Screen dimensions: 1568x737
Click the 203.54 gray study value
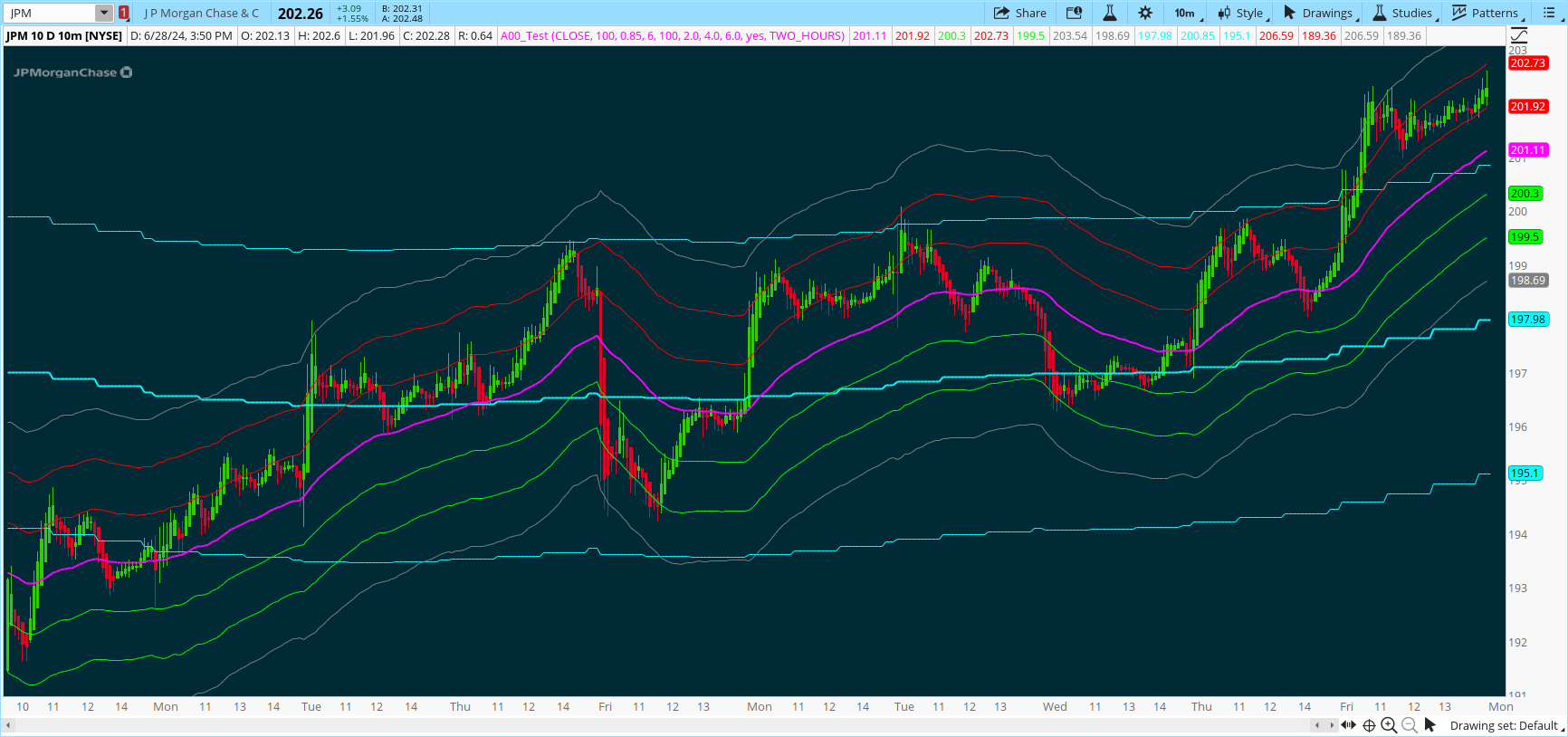tap(1070, 35)
